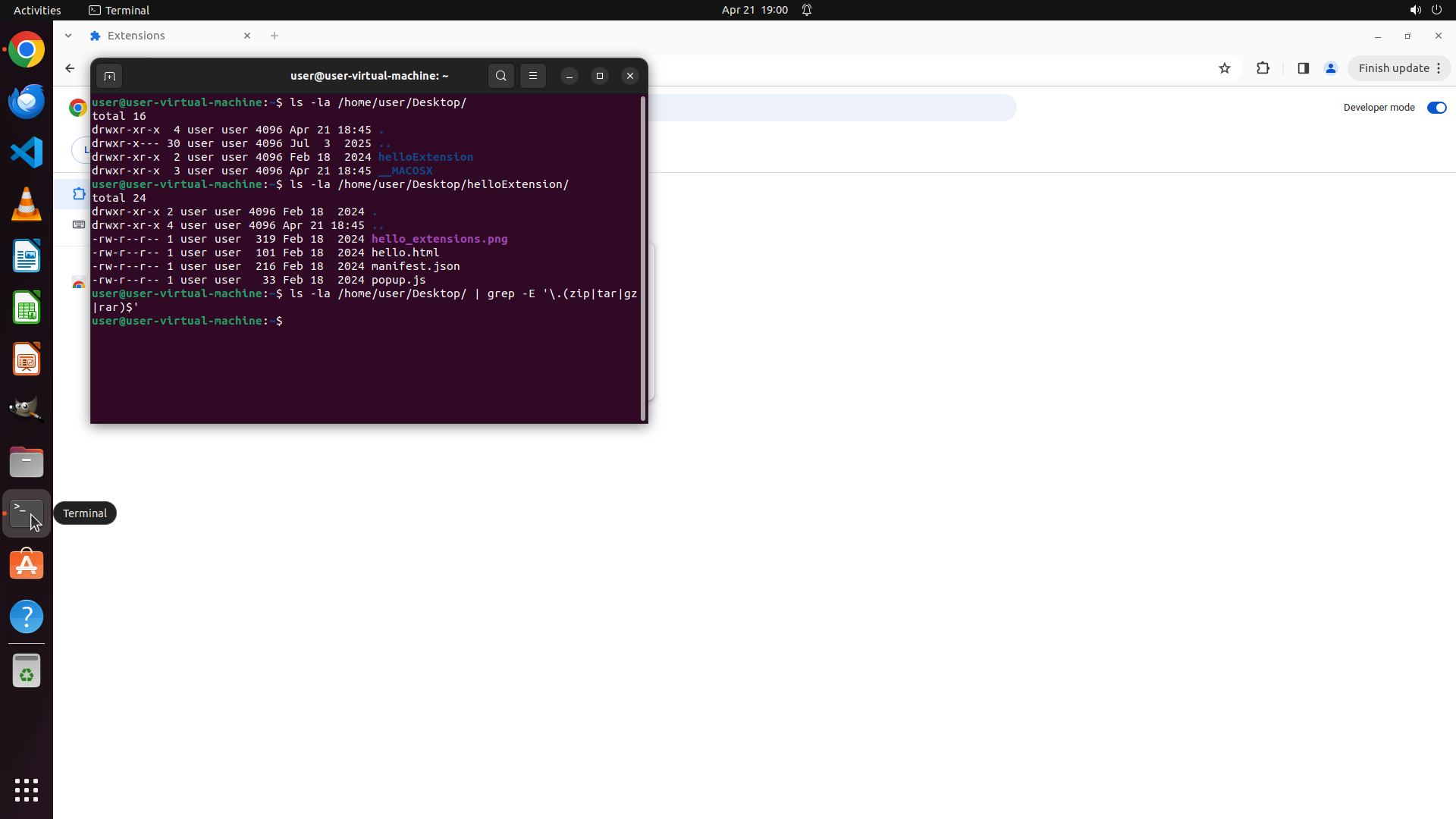Show the applications grid

pos(27,790)
